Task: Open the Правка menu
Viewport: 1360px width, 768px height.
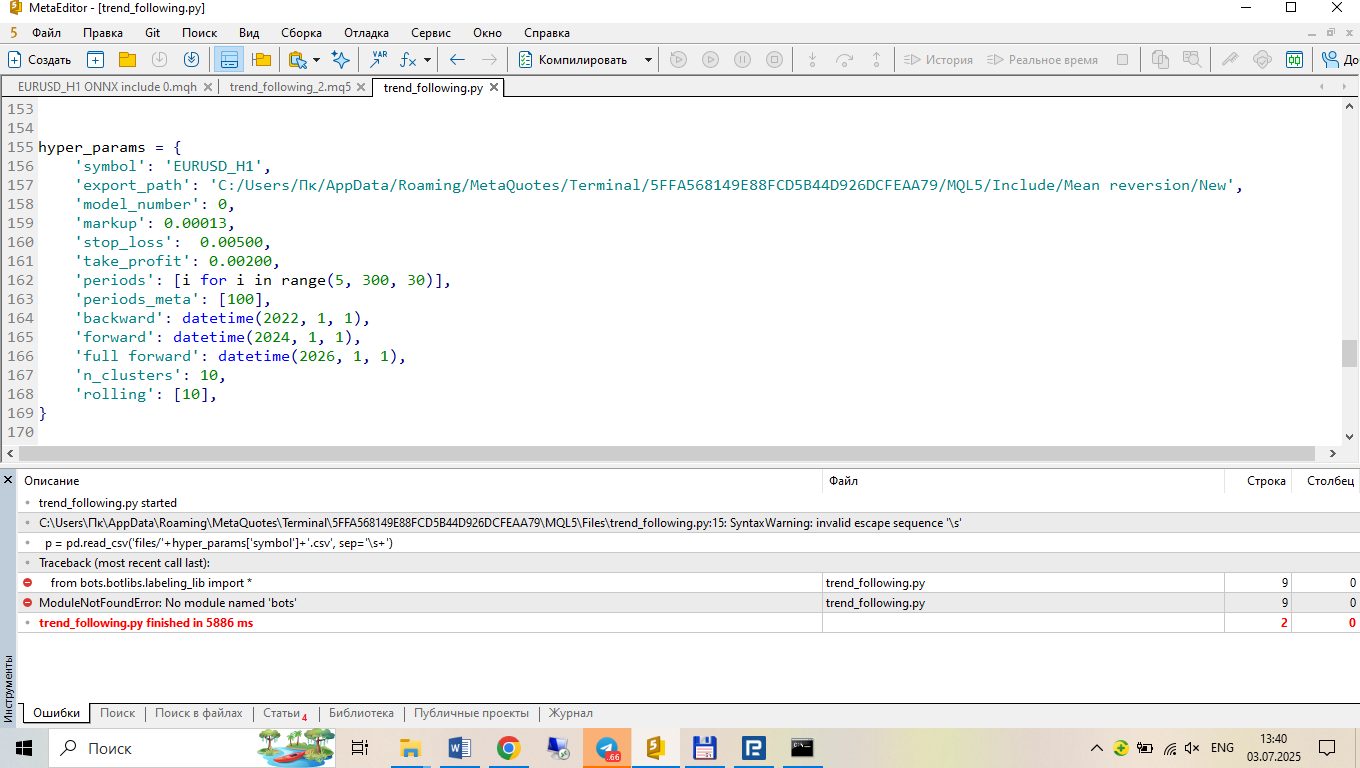Action: (x=103, y=33)
